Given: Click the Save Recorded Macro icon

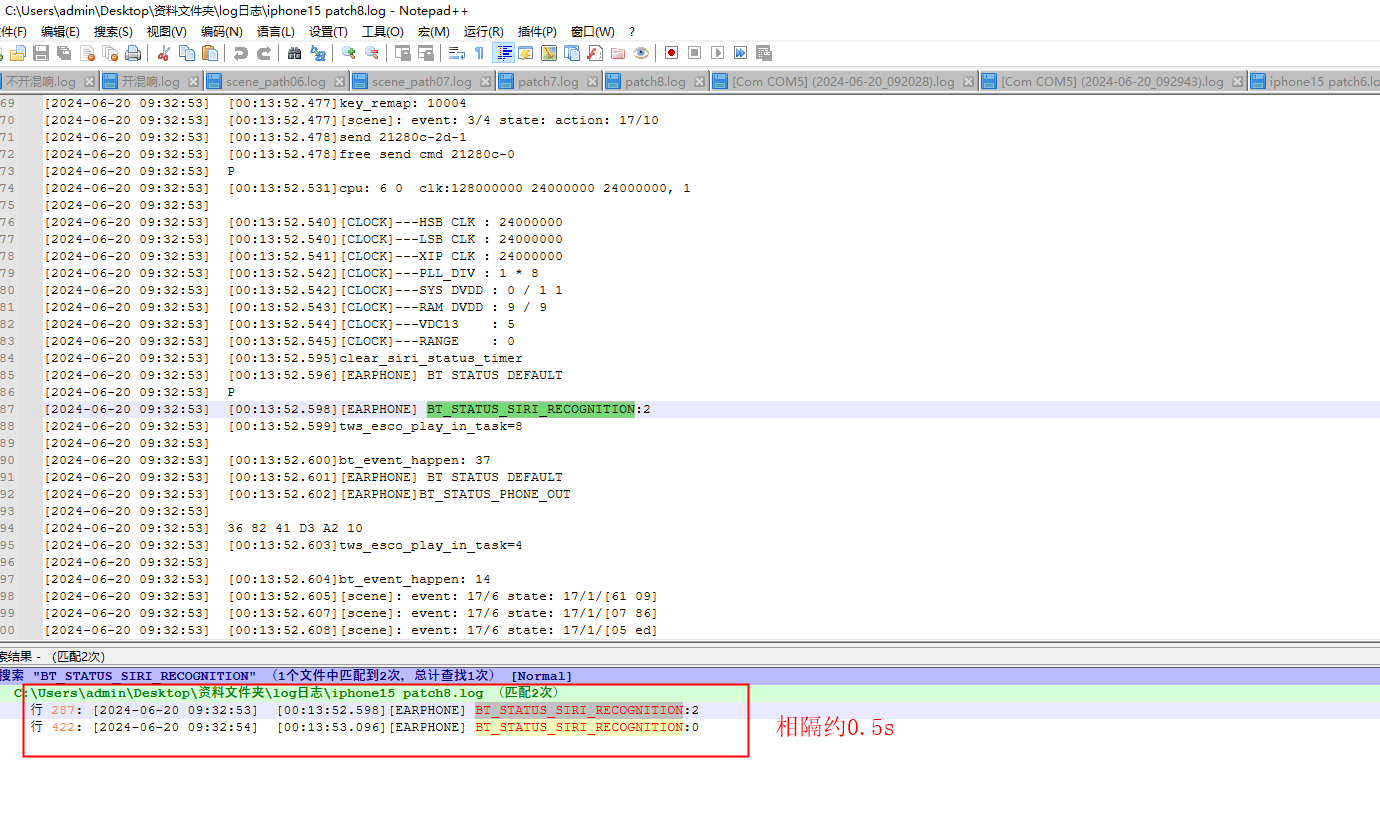Looking at the screenshot, I should coord(764,53).
